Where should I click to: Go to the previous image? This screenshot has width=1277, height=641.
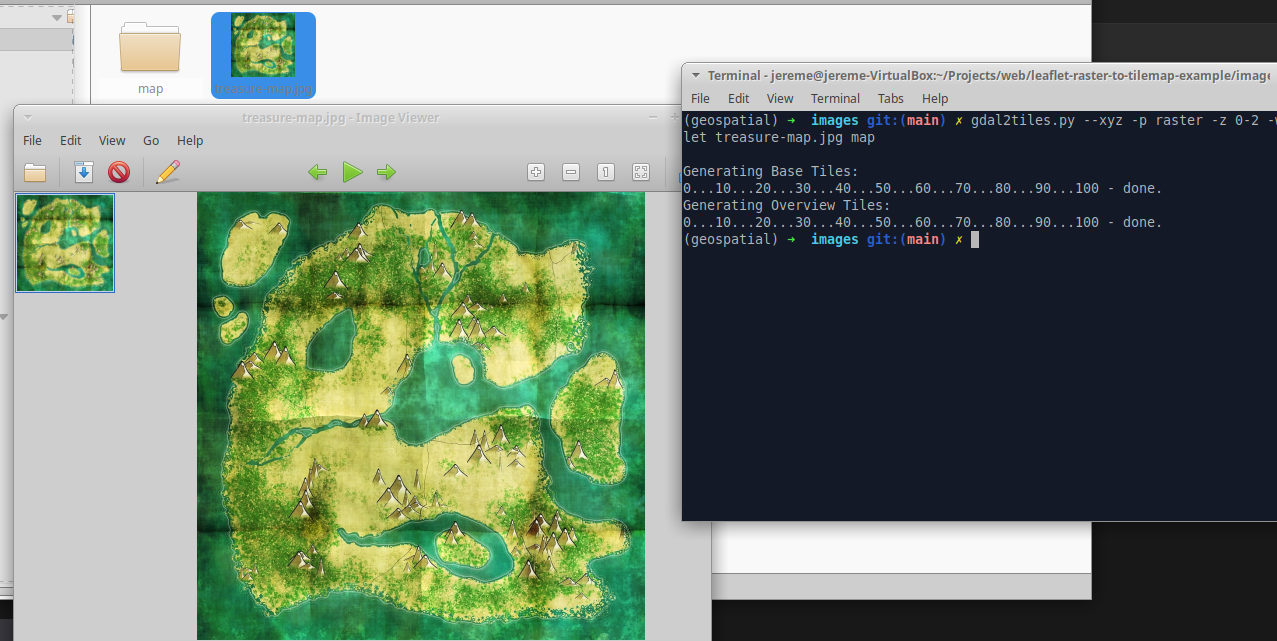pyautogui.click(x=317, y=172)
